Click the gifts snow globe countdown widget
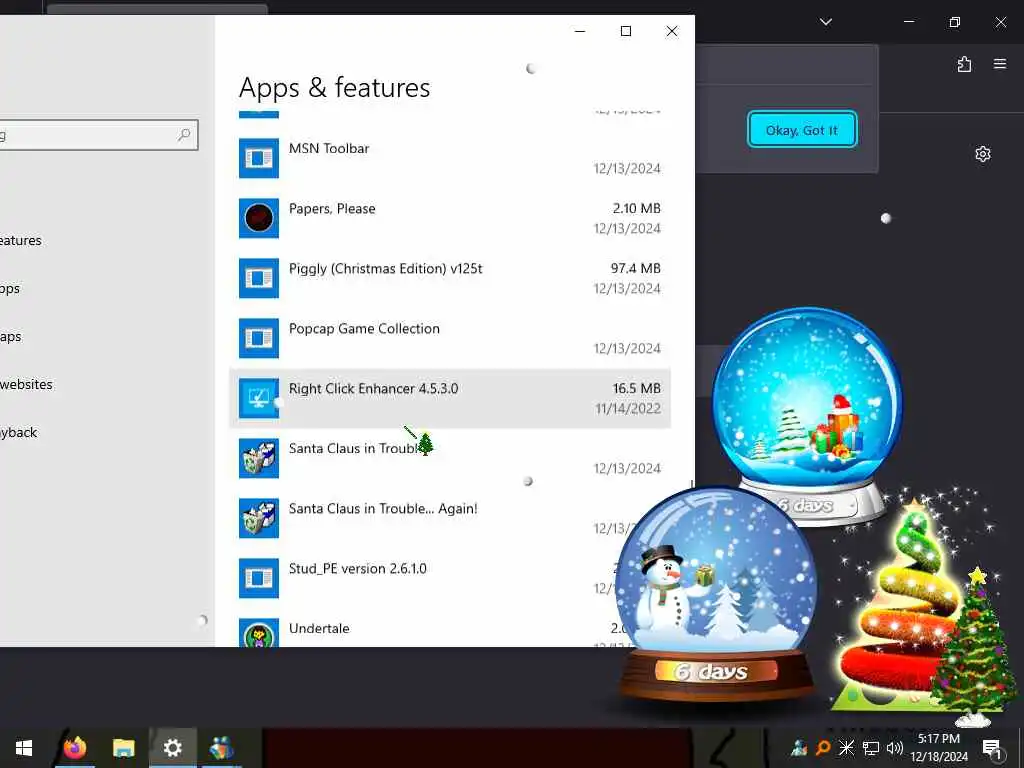 pyautogui.click(x=808, y=415)
